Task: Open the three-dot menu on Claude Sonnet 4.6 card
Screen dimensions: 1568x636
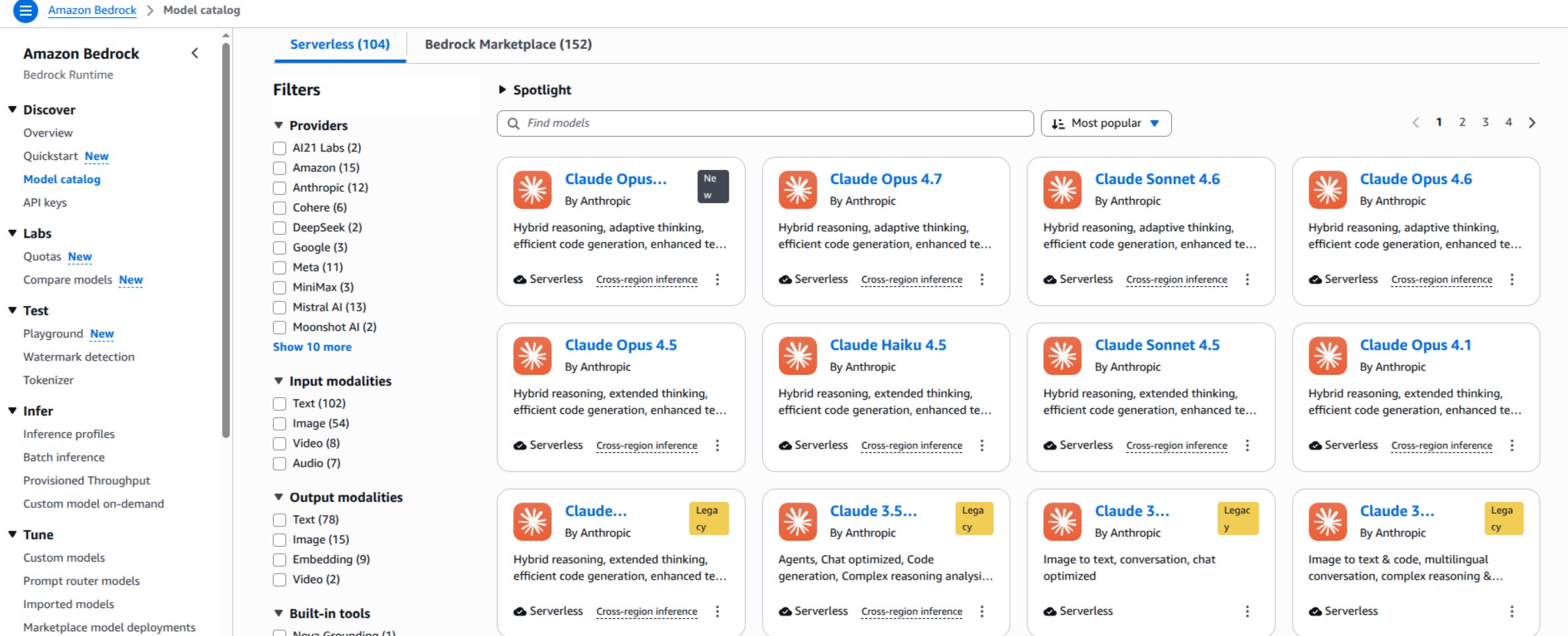Action: 1247,279
